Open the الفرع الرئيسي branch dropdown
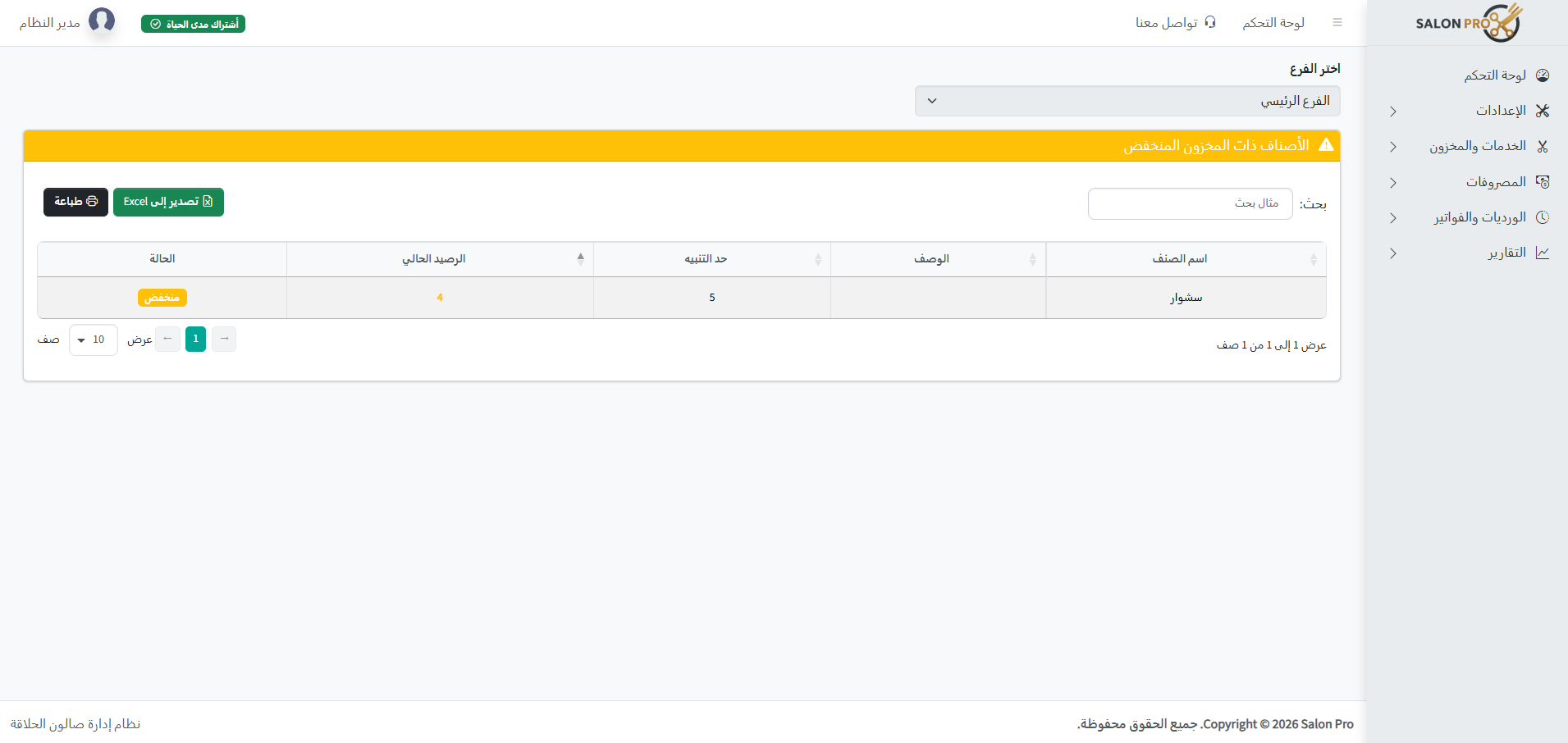This screenshot has width=1568, height=743. [x=1127, y=100]
